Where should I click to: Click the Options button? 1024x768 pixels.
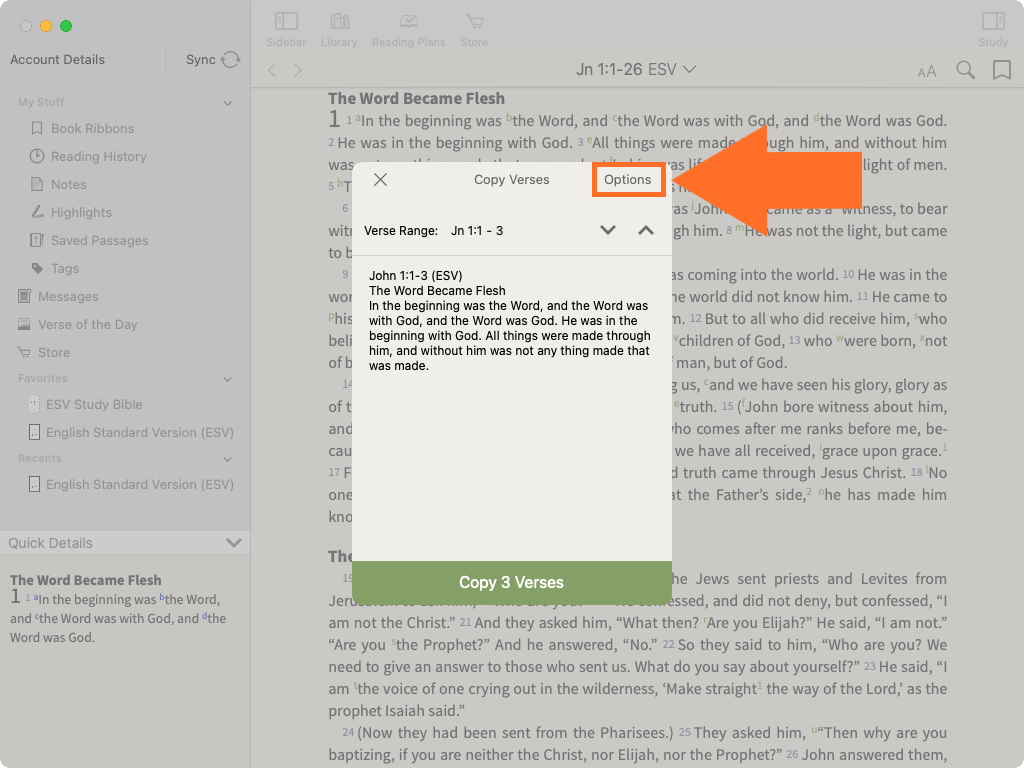click(x=627, y=180)
